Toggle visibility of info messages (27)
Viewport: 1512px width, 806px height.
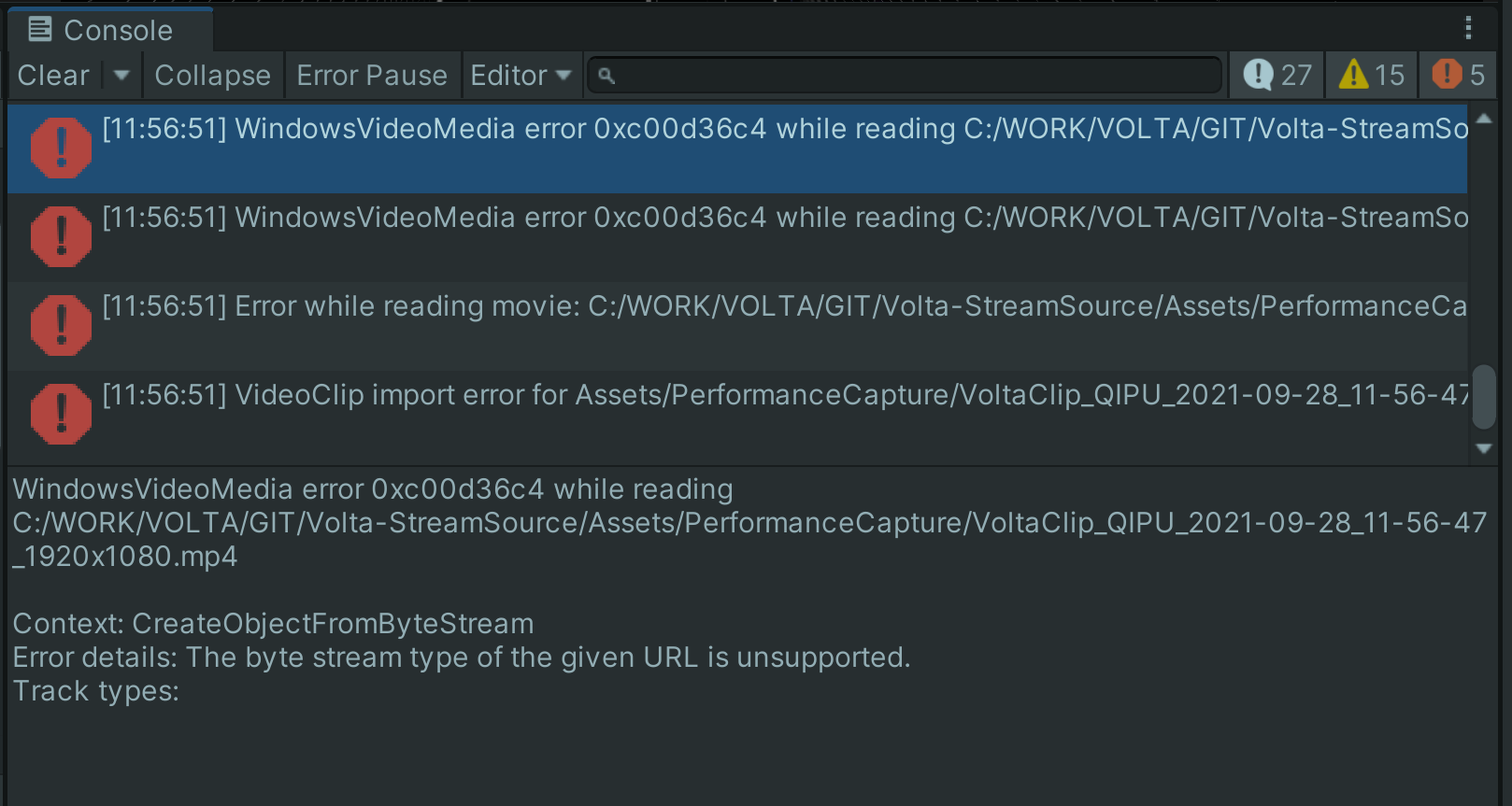[x=1277, y=75]
